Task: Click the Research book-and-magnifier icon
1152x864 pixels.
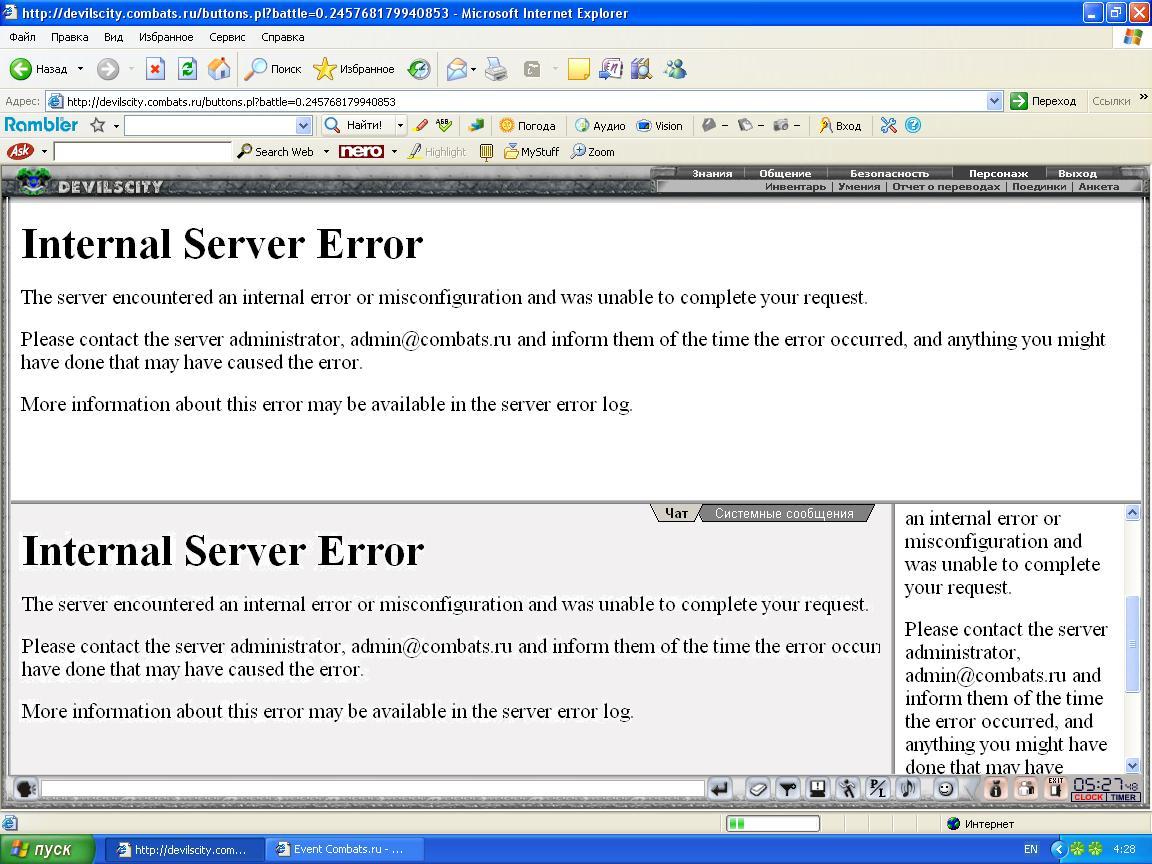Action: tap(641, 69)
